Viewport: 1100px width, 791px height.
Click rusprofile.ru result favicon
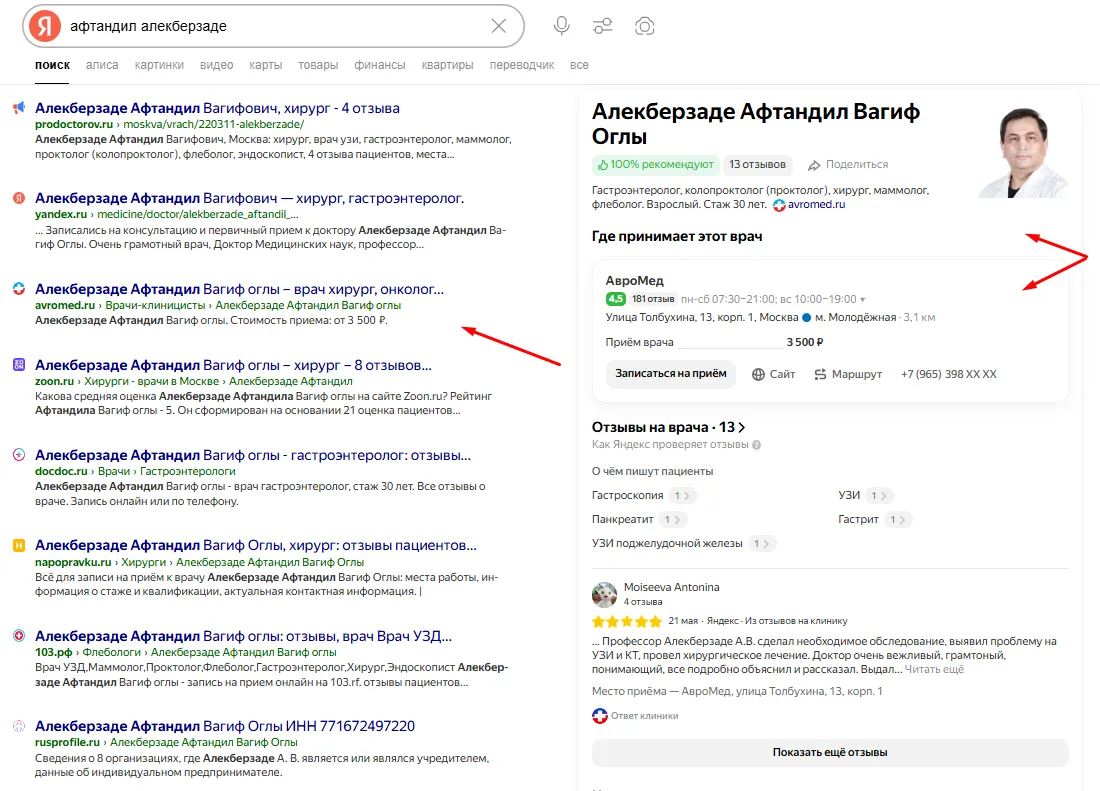click(x=19, y=726)
